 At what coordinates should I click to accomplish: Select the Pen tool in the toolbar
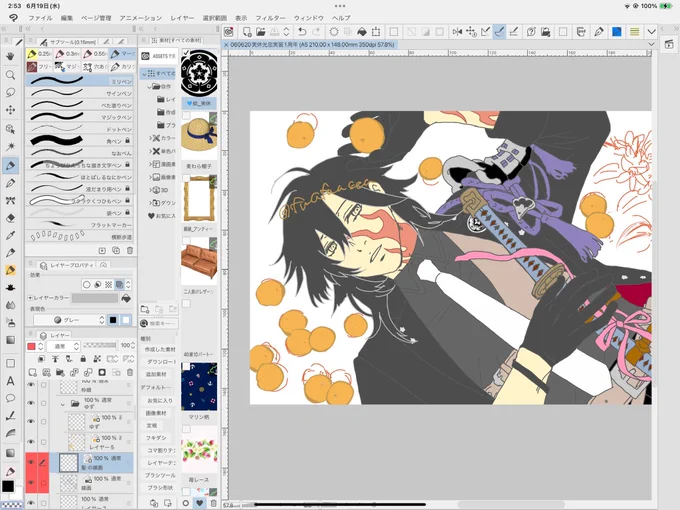click(x=10, y=165)
